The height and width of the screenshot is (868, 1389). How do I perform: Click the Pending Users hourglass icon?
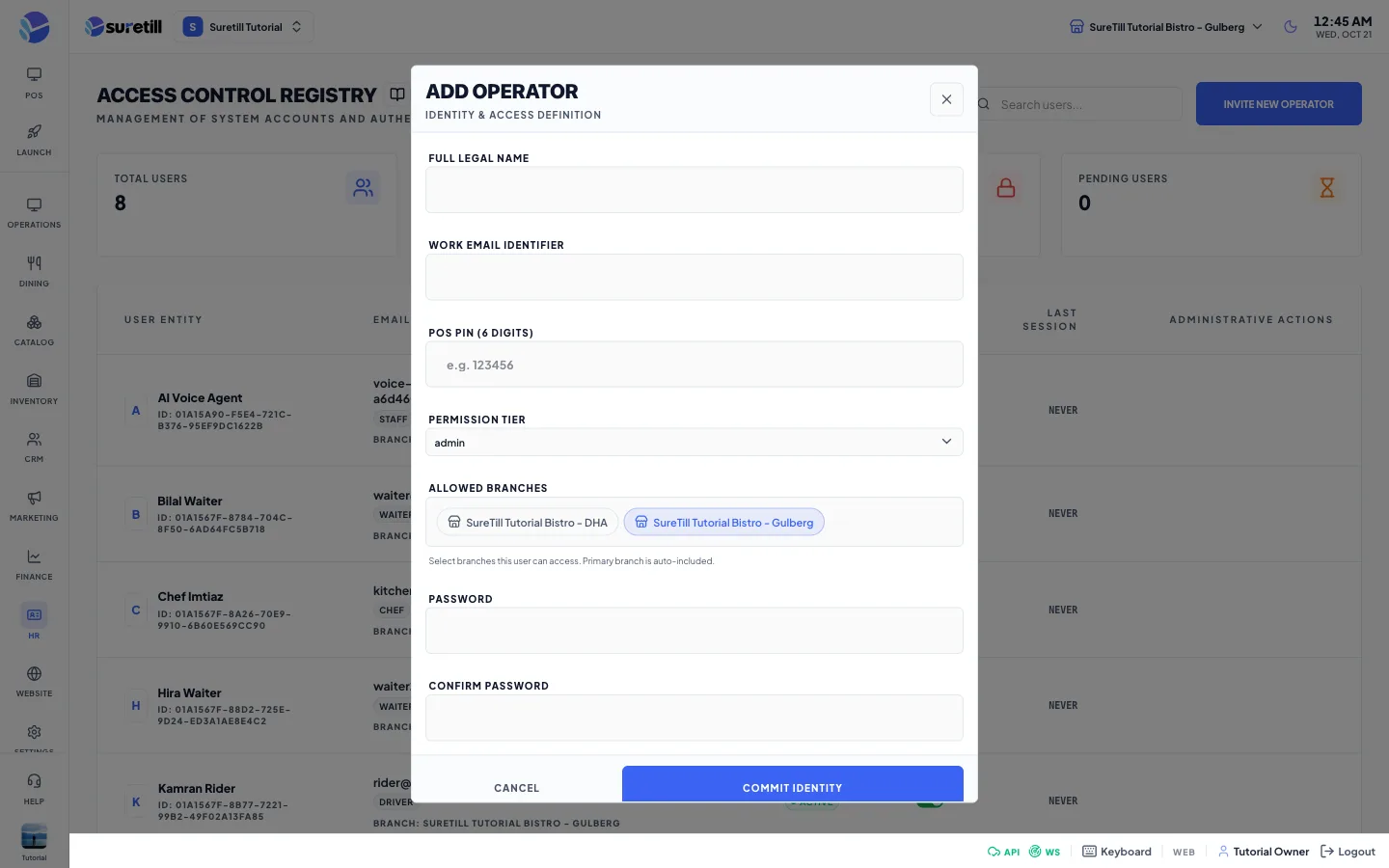tap(1327, 188)
